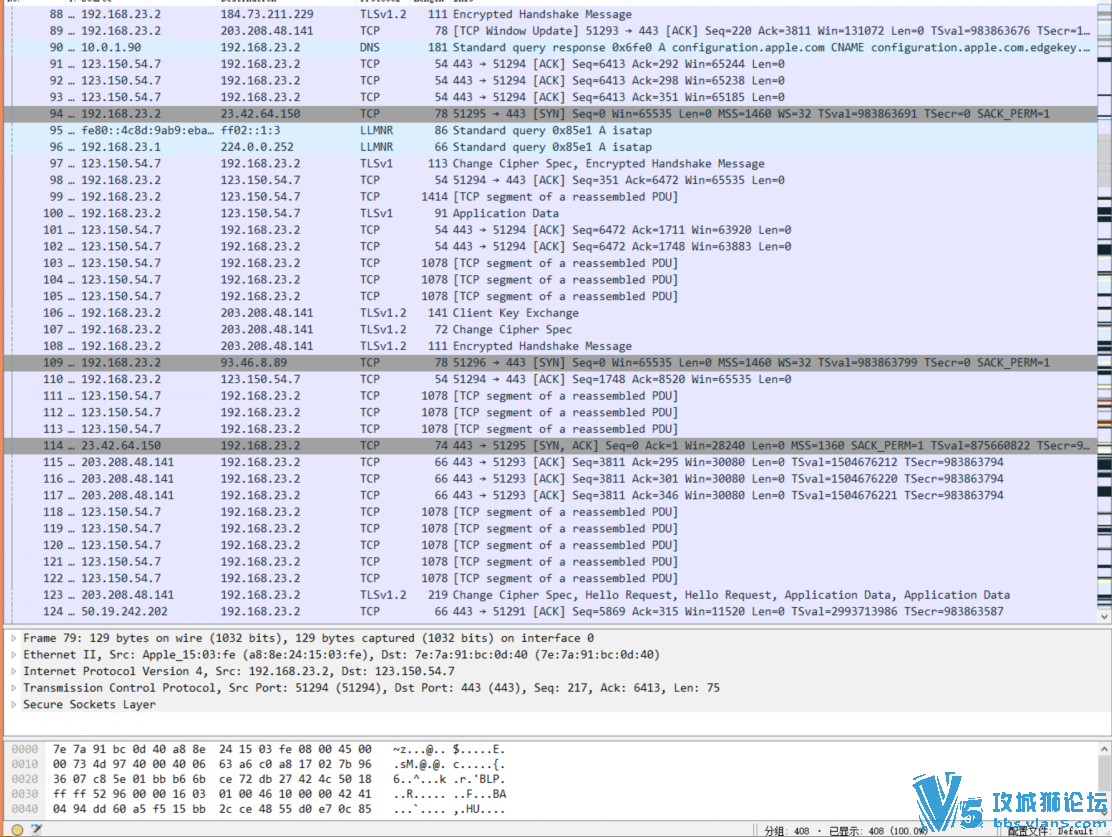Click the expert info circle icon in status bar
This screenshot has height=837, width=1112.
(x=18, y=829)
